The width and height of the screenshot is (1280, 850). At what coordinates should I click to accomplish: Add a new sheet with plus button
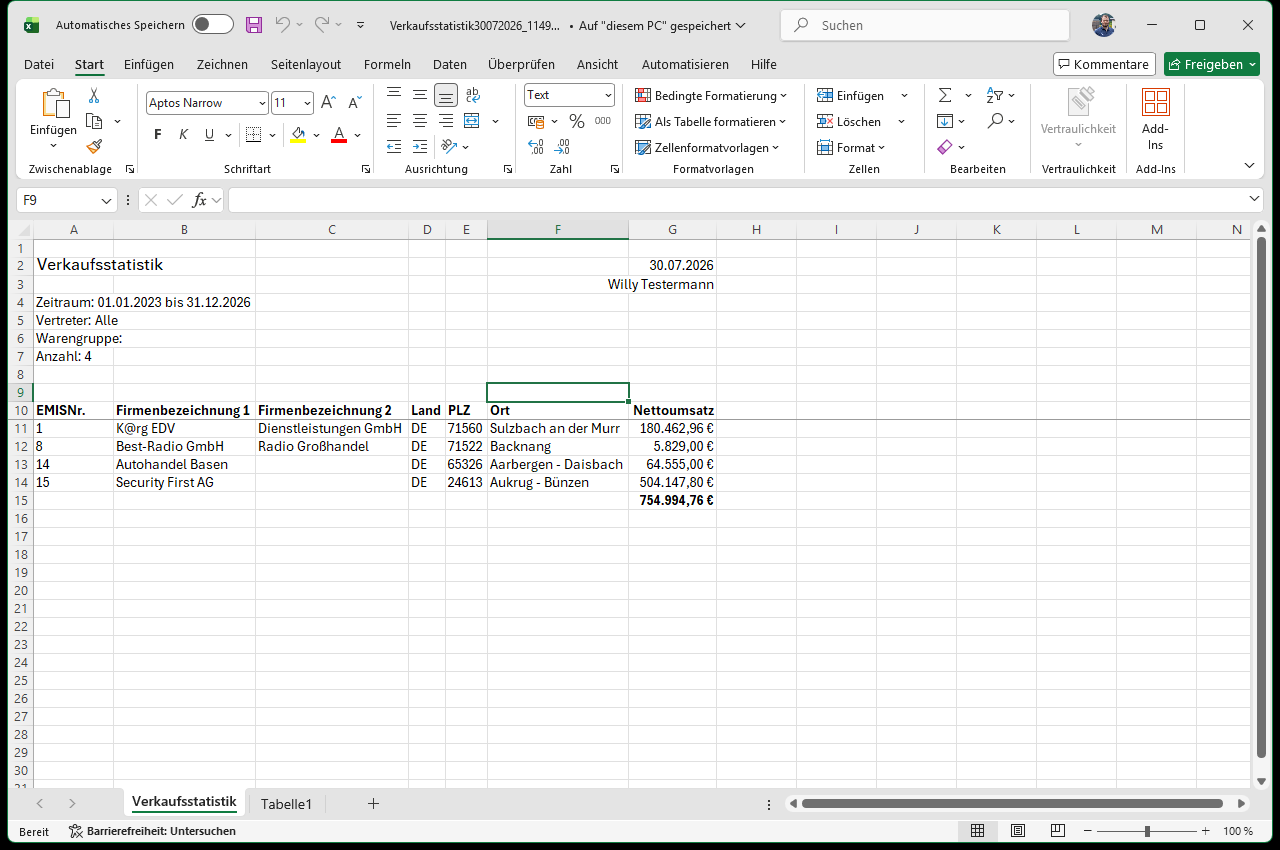pos(373,803)
